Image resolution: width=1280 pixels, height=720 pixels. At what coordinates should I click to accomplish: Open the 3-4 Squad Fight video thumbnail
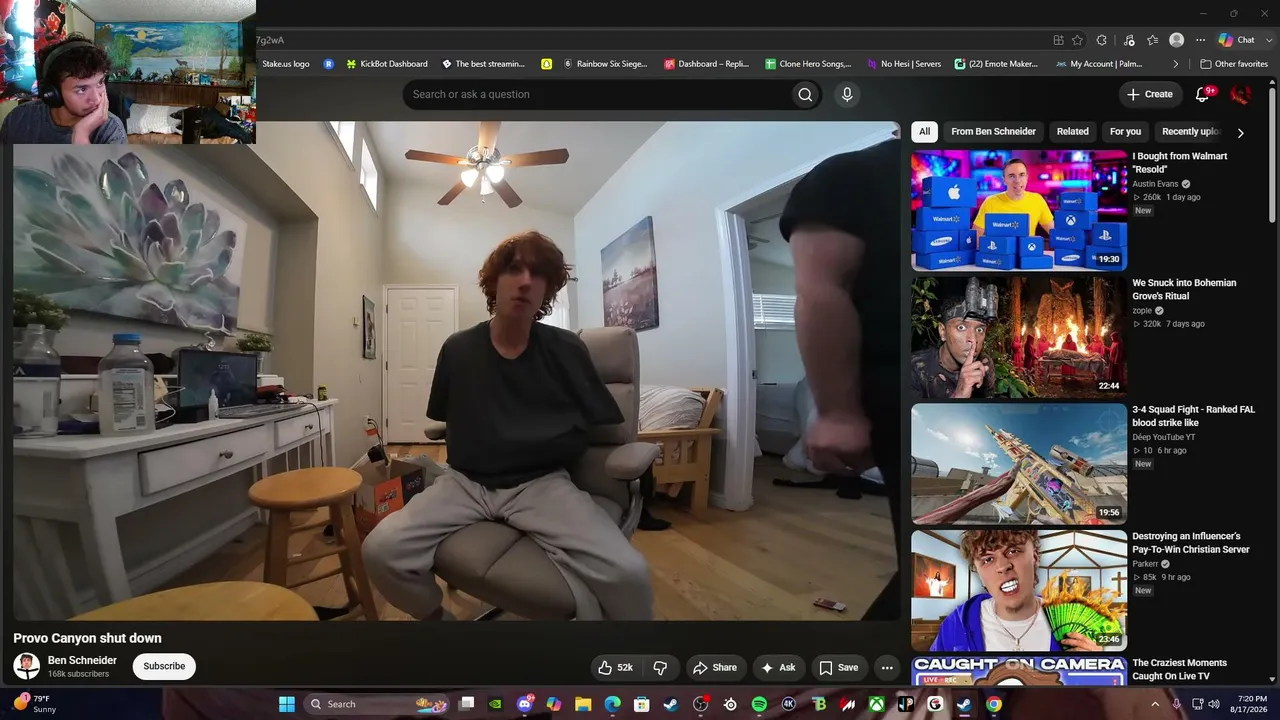click(1019, 464)
